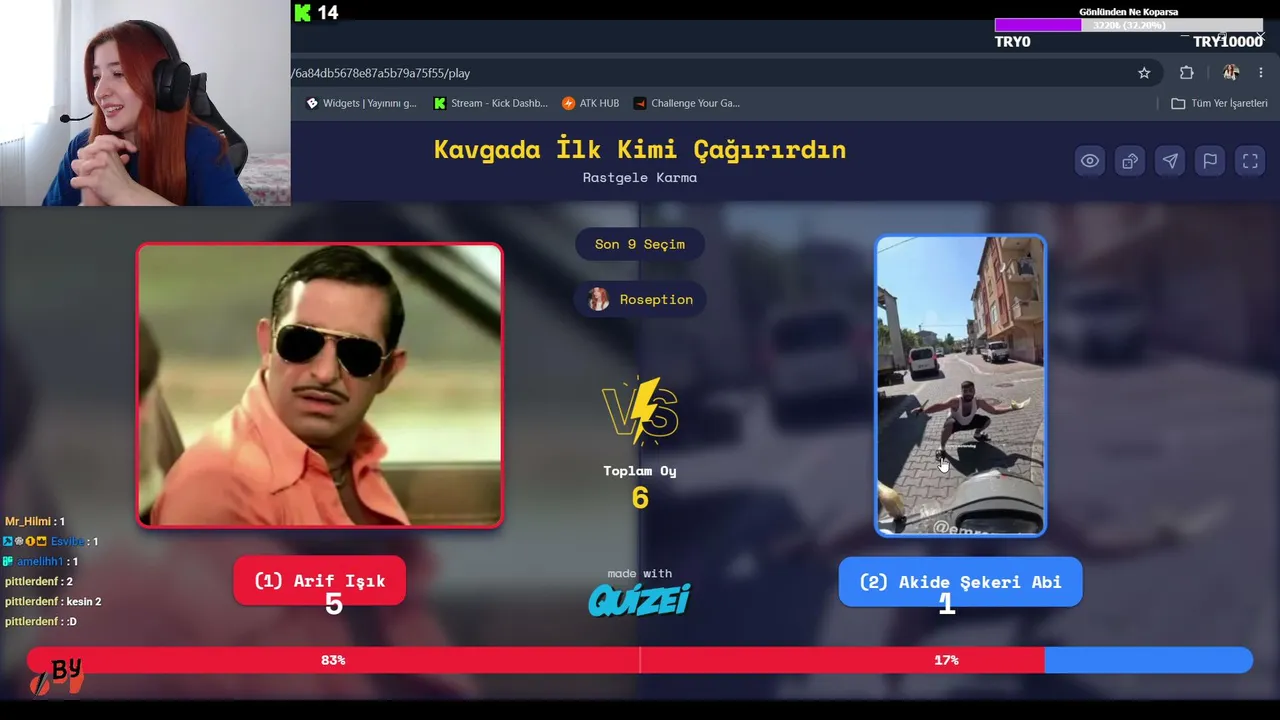The width and height of the screenshot is (1280, 720).
Task: Click the paper plane share icon
Action: click(1170, 161)
